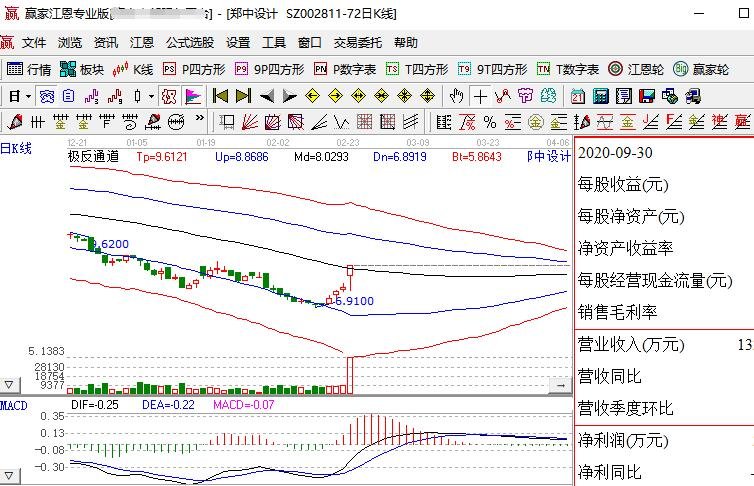Open the T数字表 tool
Screen dimensions: 754x486
tap(568, 70)
